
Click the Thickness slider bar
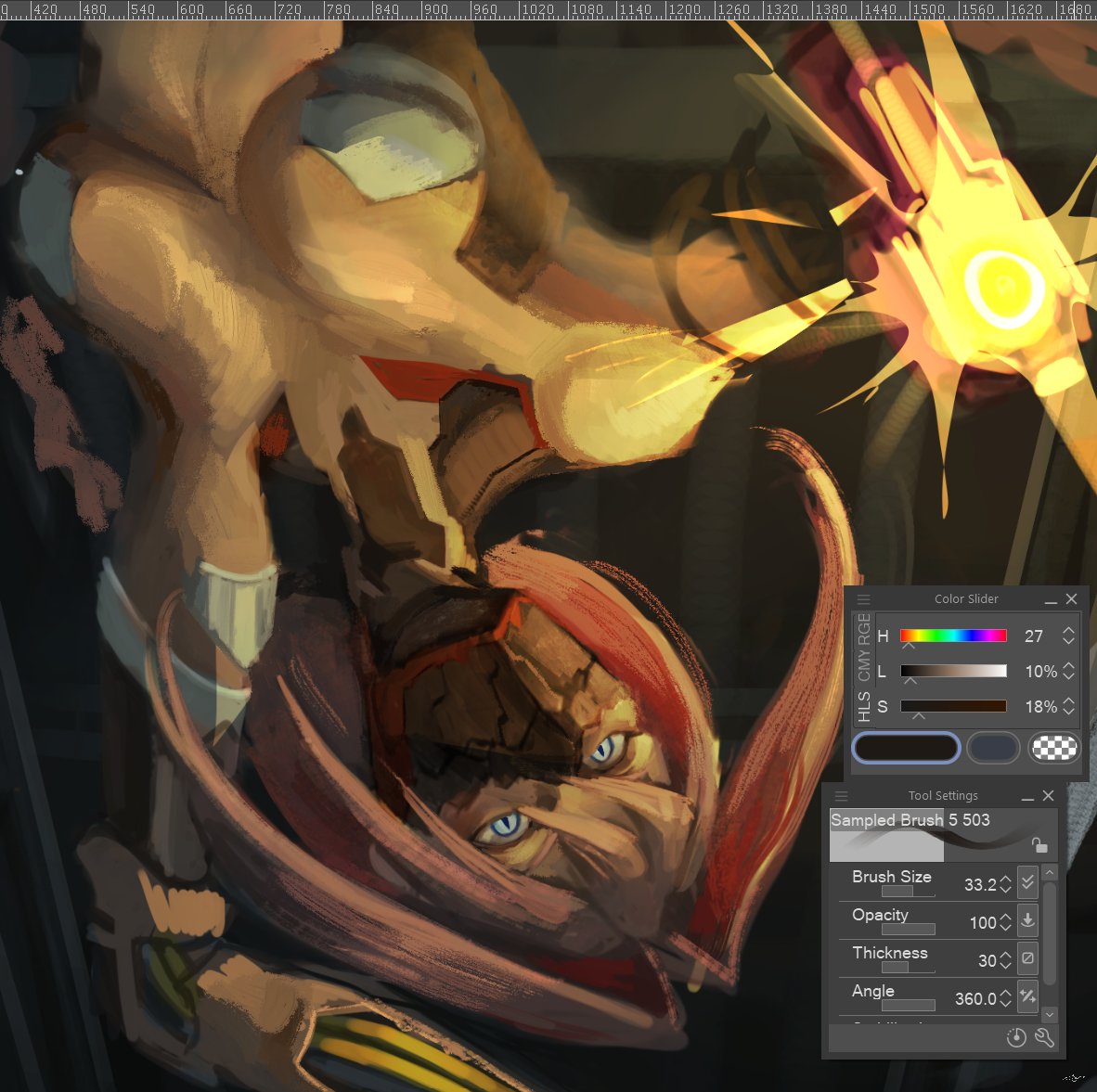908,967
